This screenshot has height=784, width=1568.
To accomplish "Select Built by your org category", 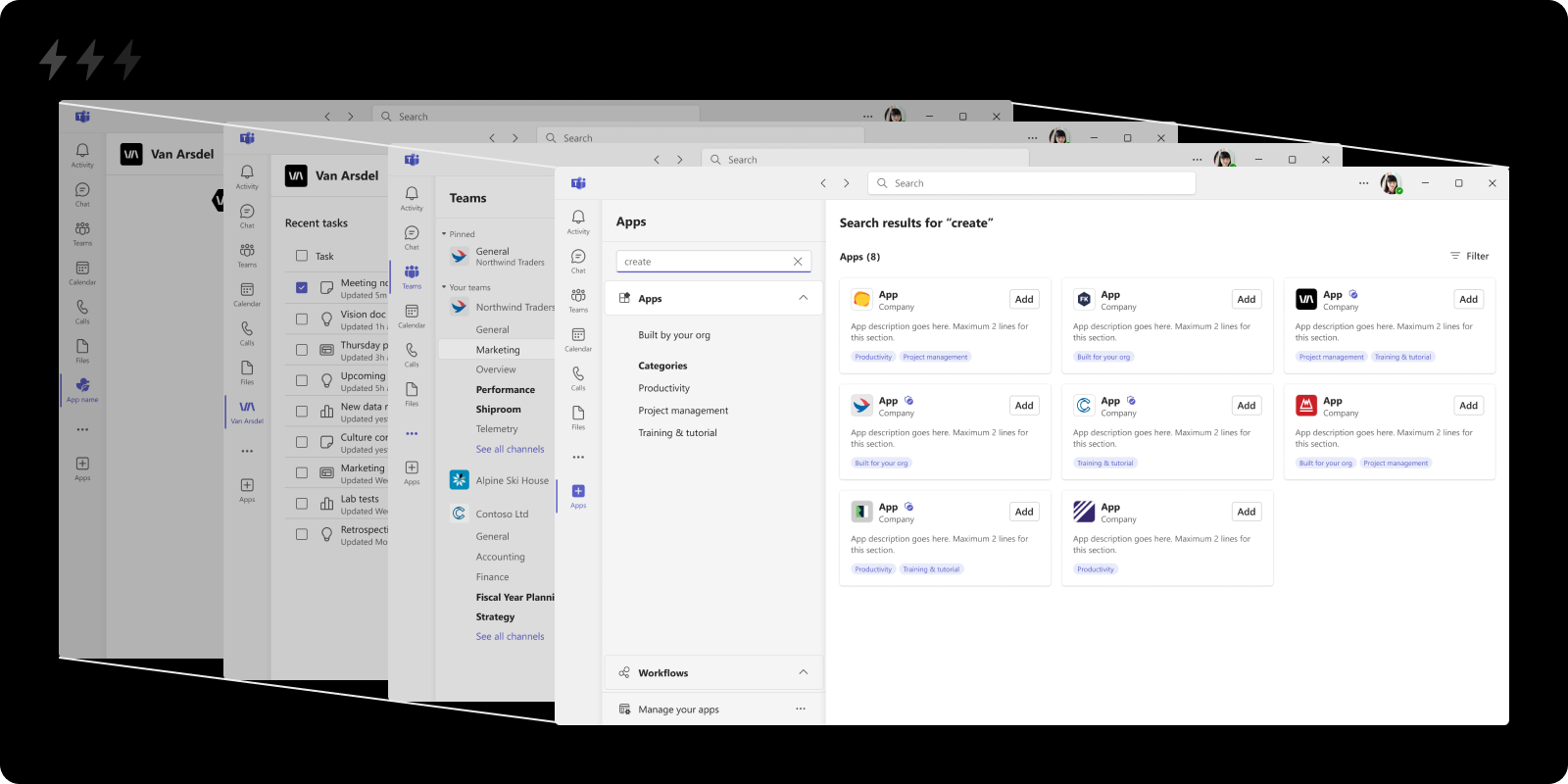I will pos(674,335).
